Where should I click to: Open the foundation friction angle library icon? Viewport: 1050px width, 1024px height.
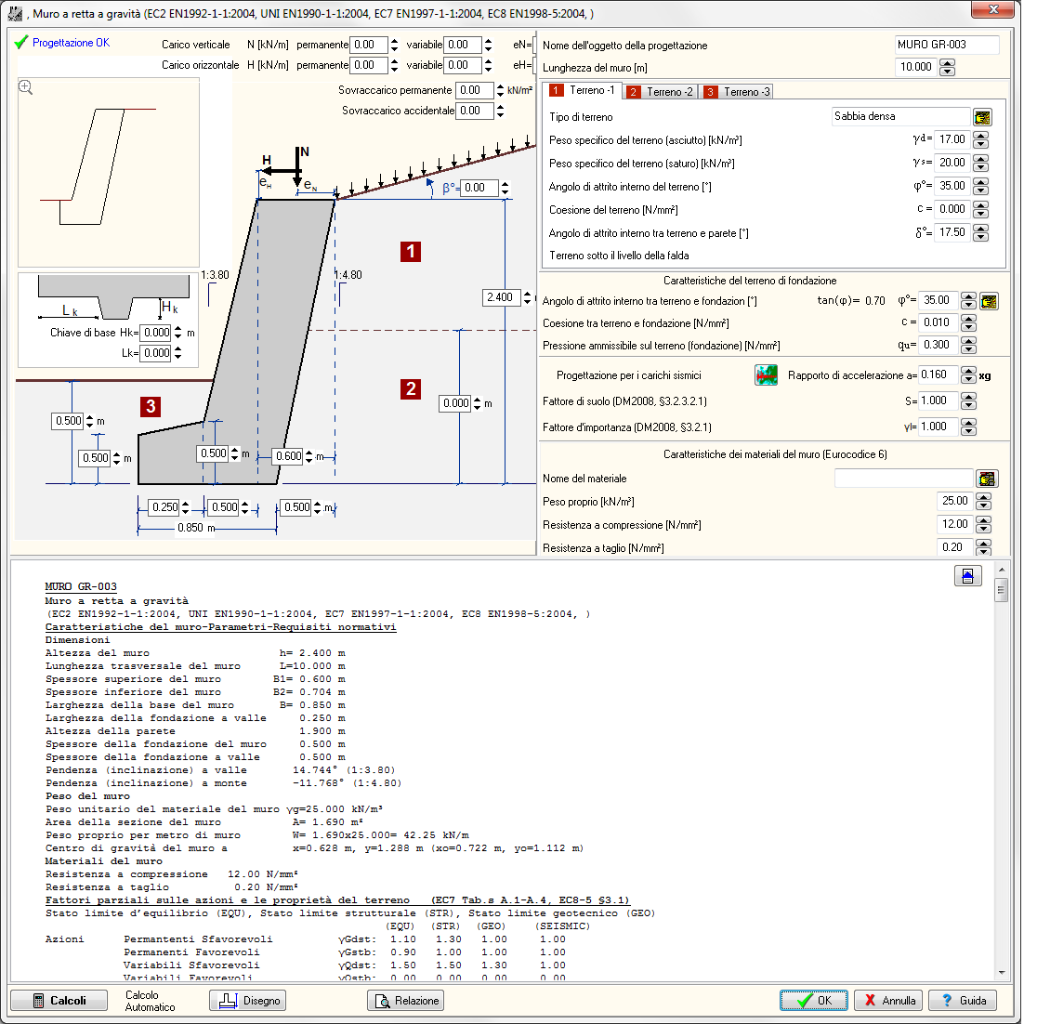click(x=989, y=301)
